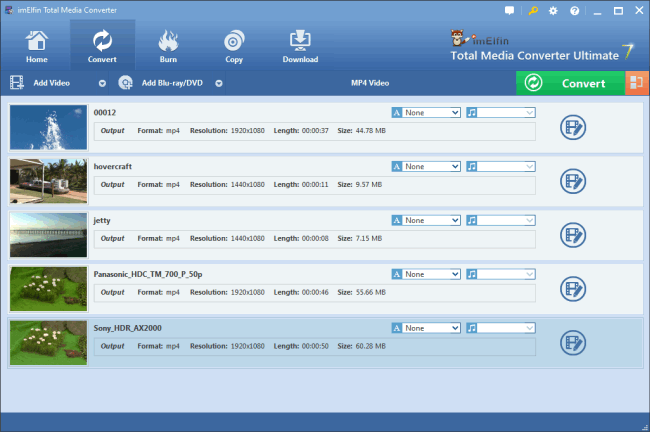This screenshot has width=650, height=432.
Task: Click the orange merge panel icon
Action: (x=637, y=83)
